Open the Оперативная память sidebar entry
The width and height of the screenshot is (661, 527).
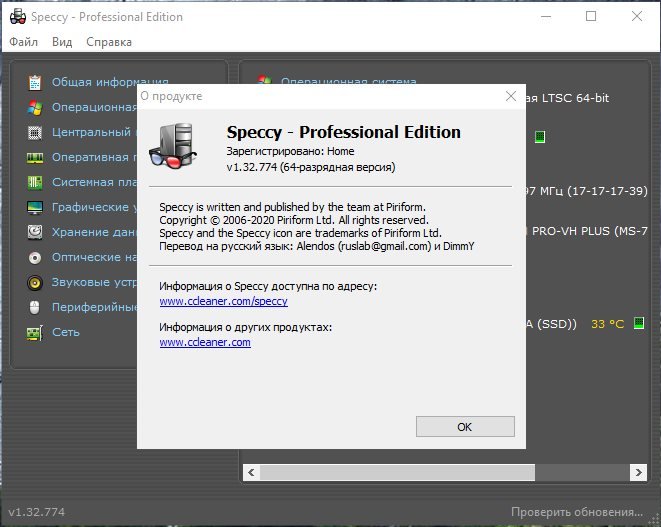(x=94, y=157)
